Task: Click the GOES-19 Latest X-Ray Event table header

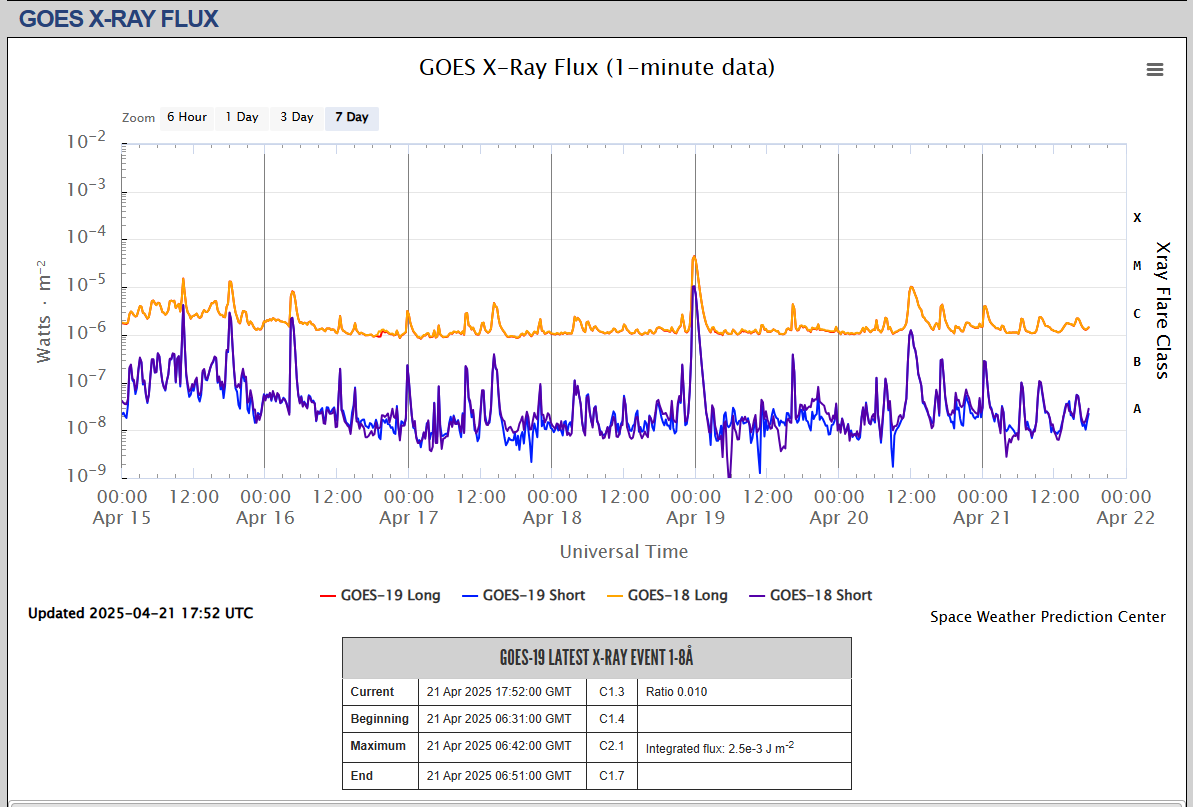Action: 596,658
